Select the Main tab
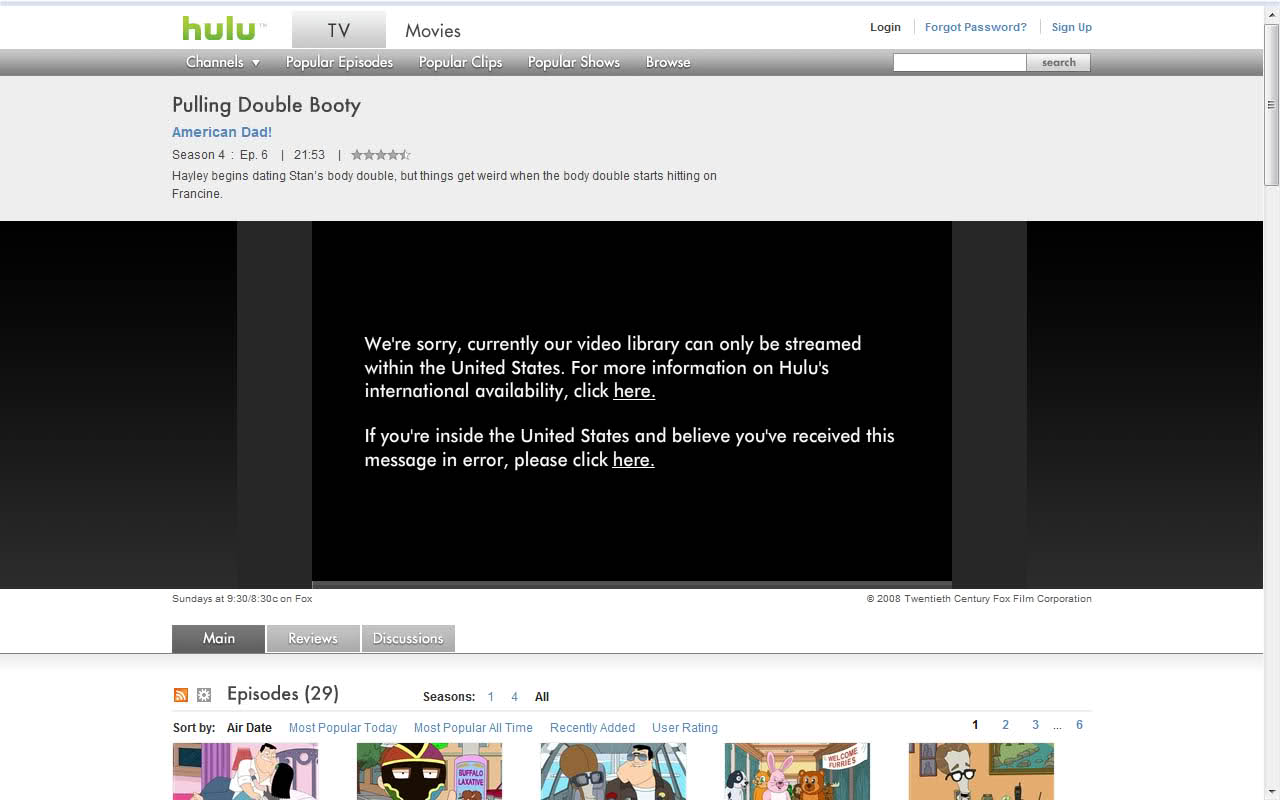The height and width of the screenshot is (800, 1280). coord(218,638)
